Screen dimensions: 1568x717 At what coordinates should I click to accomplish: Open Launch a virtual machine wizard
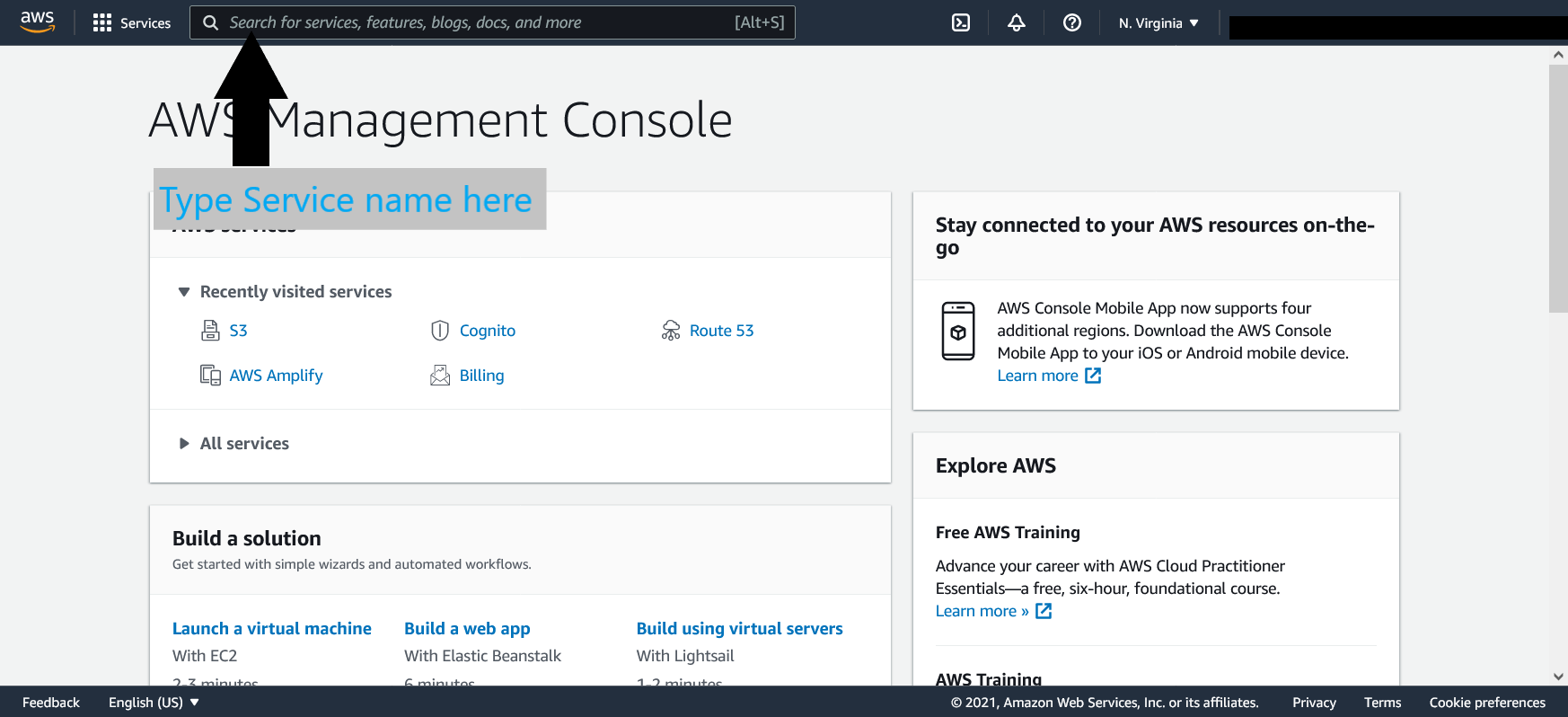[272, 629]
